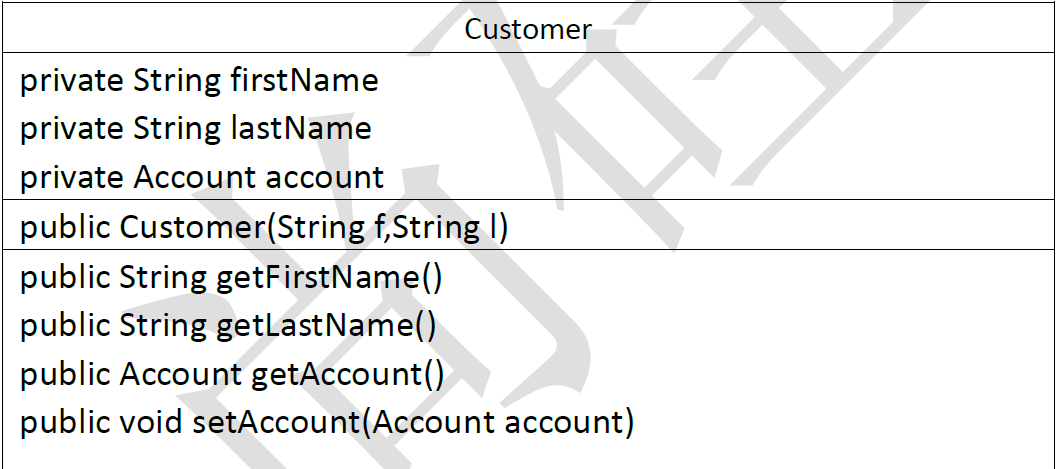Click the "String f" constructor parameter
Screen dimensions: 1056x469
click(x=321, y=227)
